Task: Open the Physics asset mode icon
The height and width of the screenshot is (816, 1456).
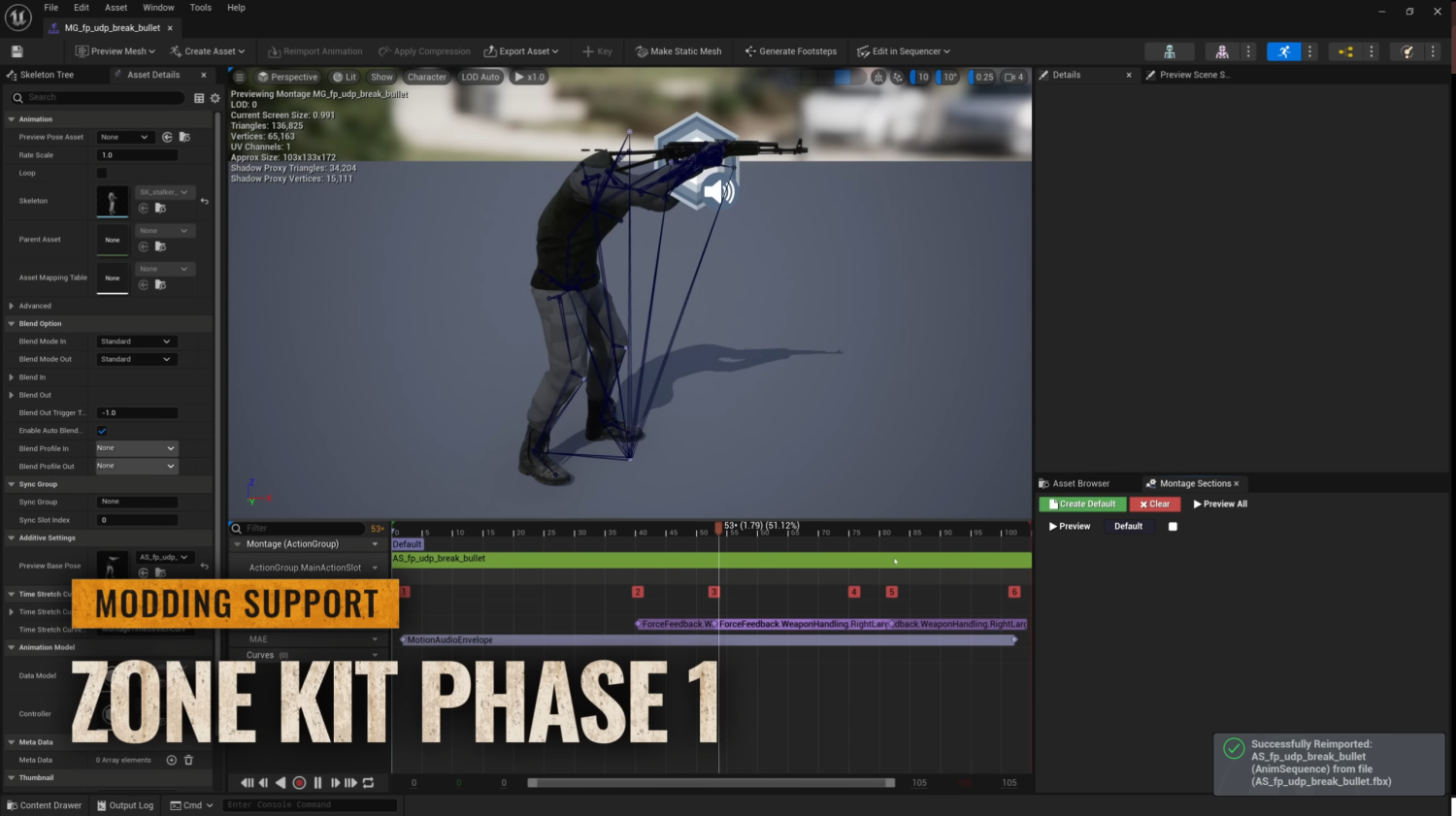Action: [x=1406, y=51]
